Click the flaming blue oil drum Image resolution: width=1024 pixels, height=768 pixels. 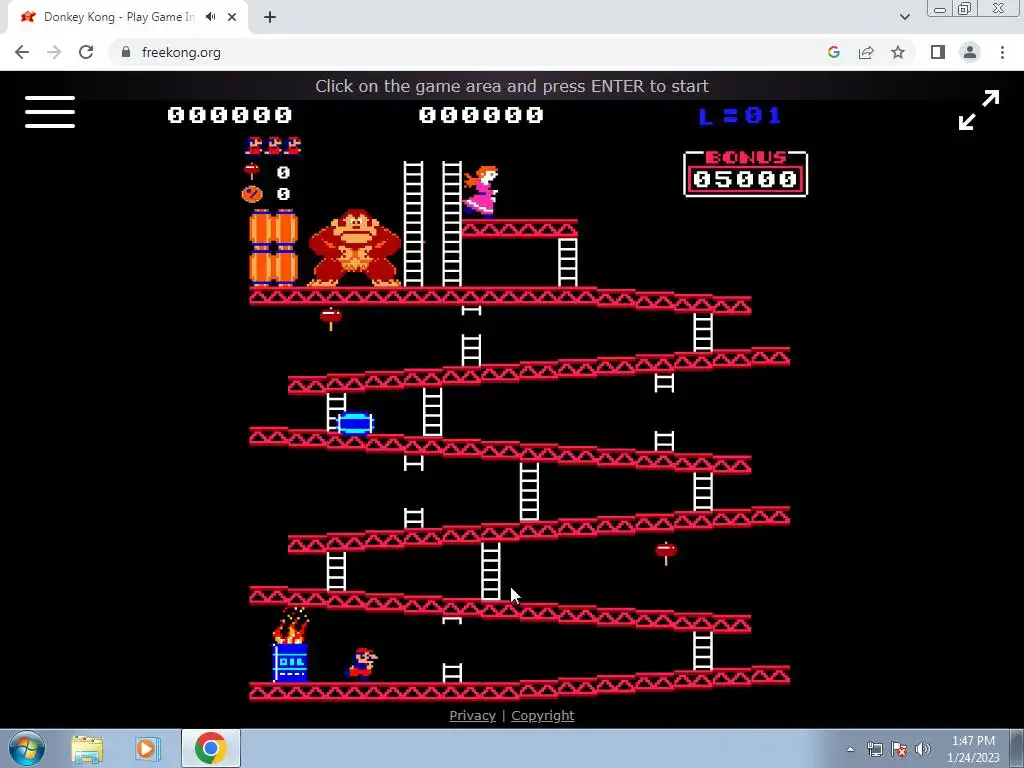[x=290, y=645]
